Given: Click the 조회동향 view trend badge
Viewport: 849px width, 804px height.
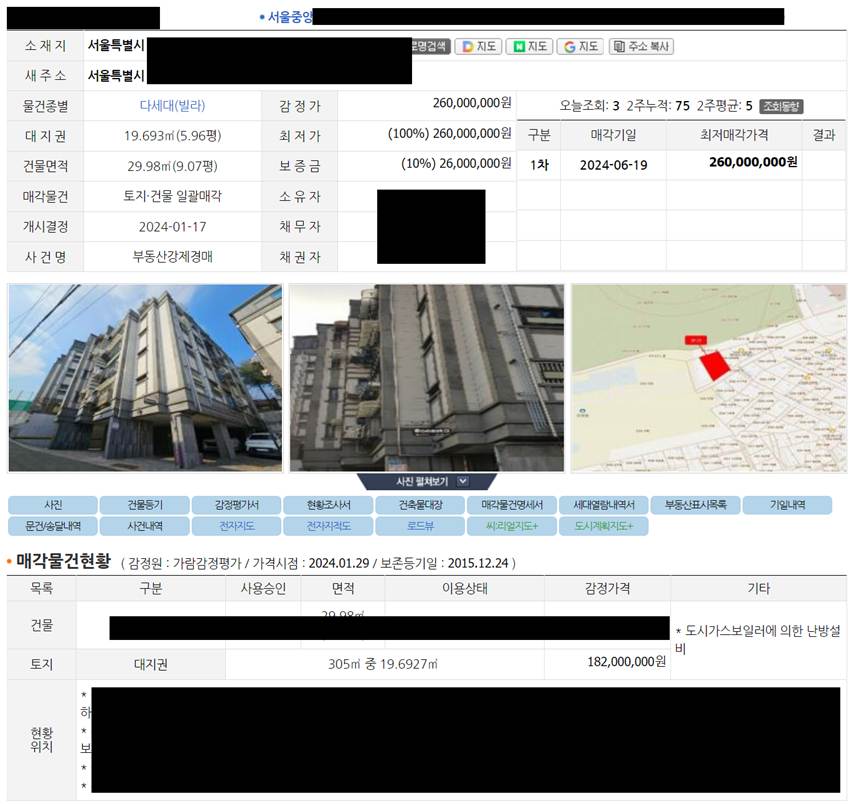Looking at the screenshot, I should [781, 106].
